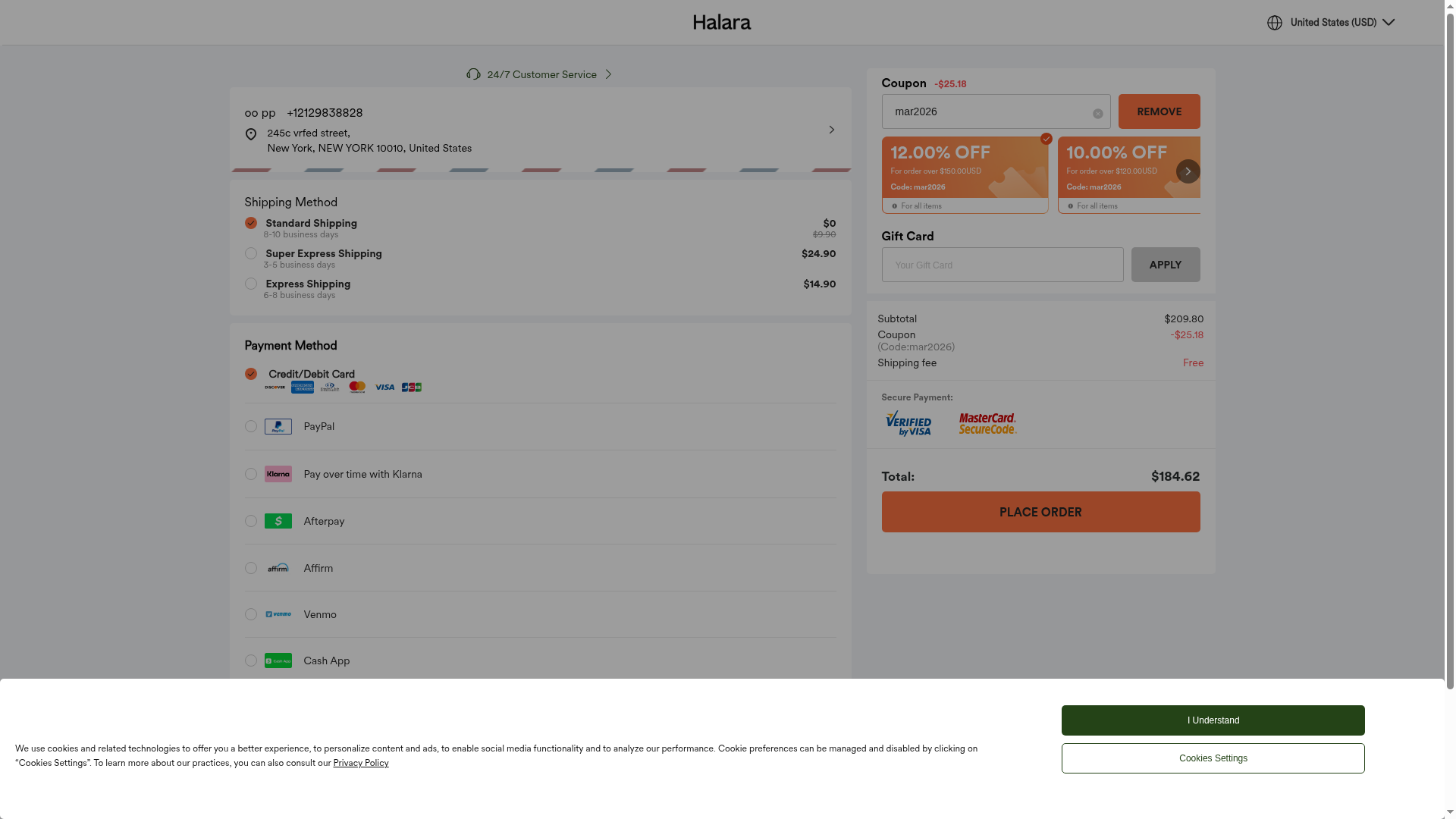Clear the coupon code with the X icon
The width and height of the screenshot is (1456, 819).
click(x=1097, y=114)
